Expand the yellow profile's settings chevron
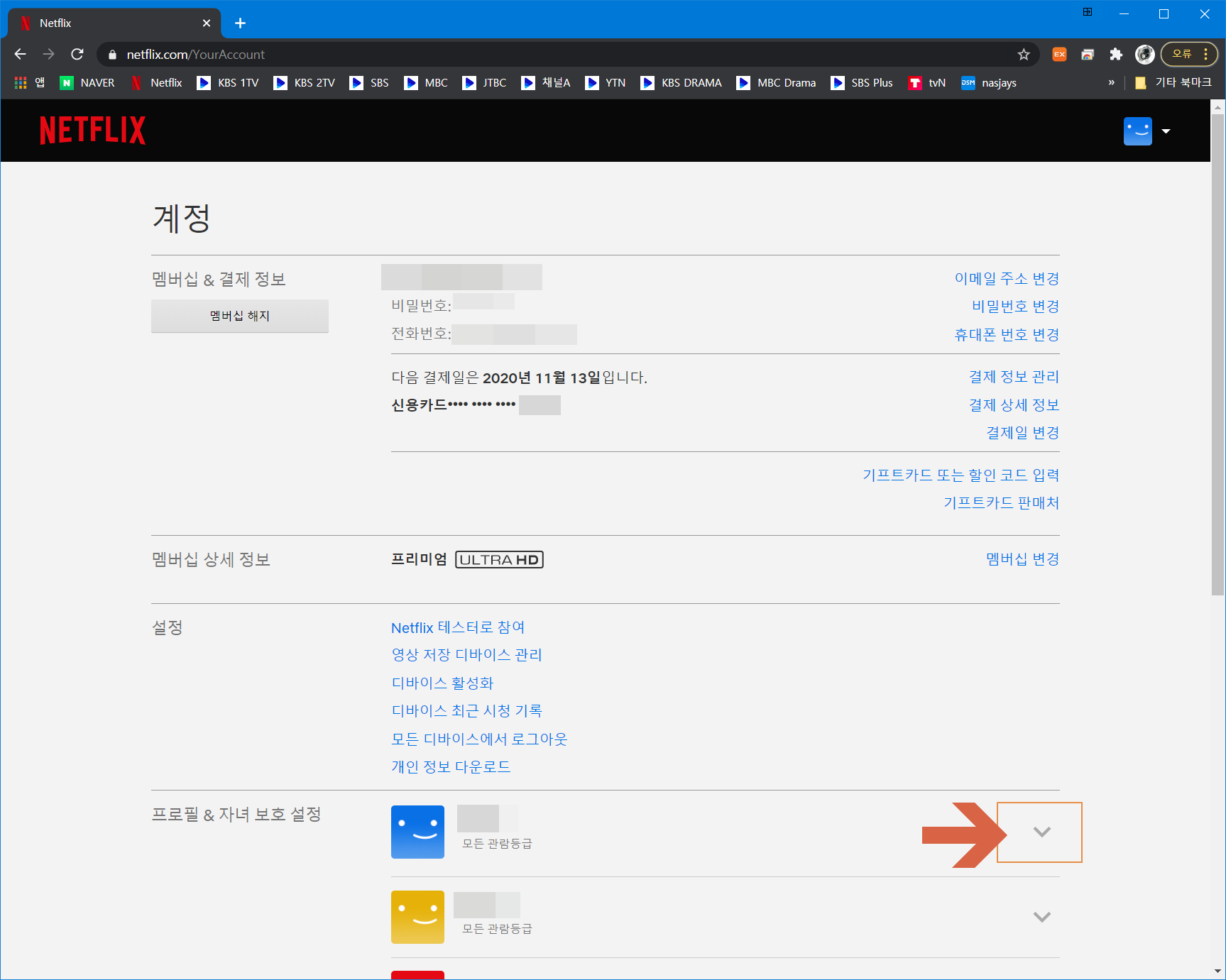 click(x=1041, y=917)
